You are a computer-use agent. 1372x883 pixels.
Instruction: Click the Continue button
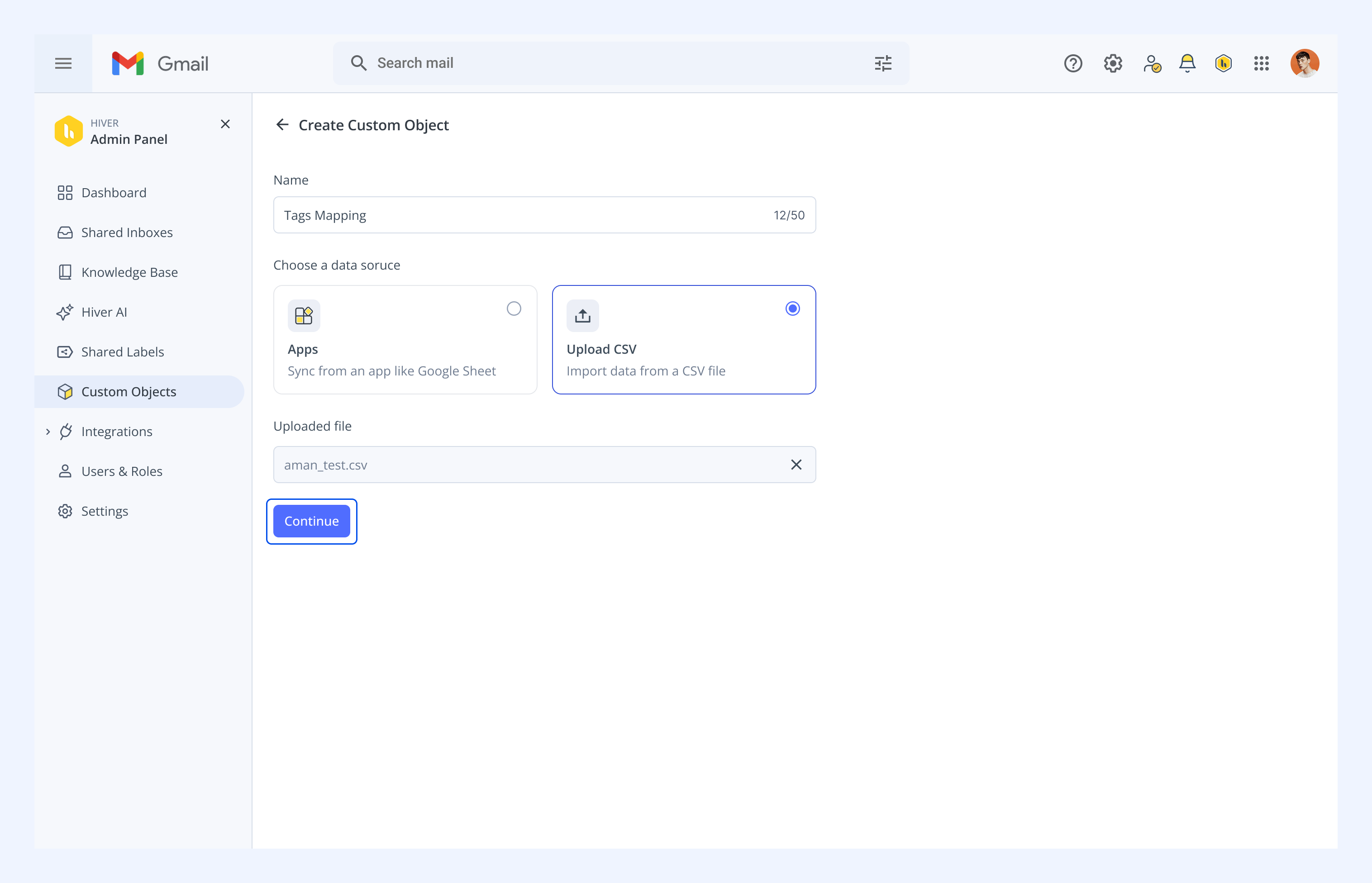[x=311, y=521]
